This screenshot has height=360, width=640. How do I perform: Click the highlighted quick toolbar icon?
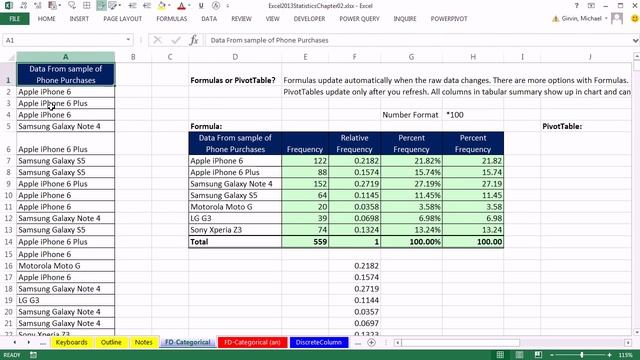[x=101, y=6]
